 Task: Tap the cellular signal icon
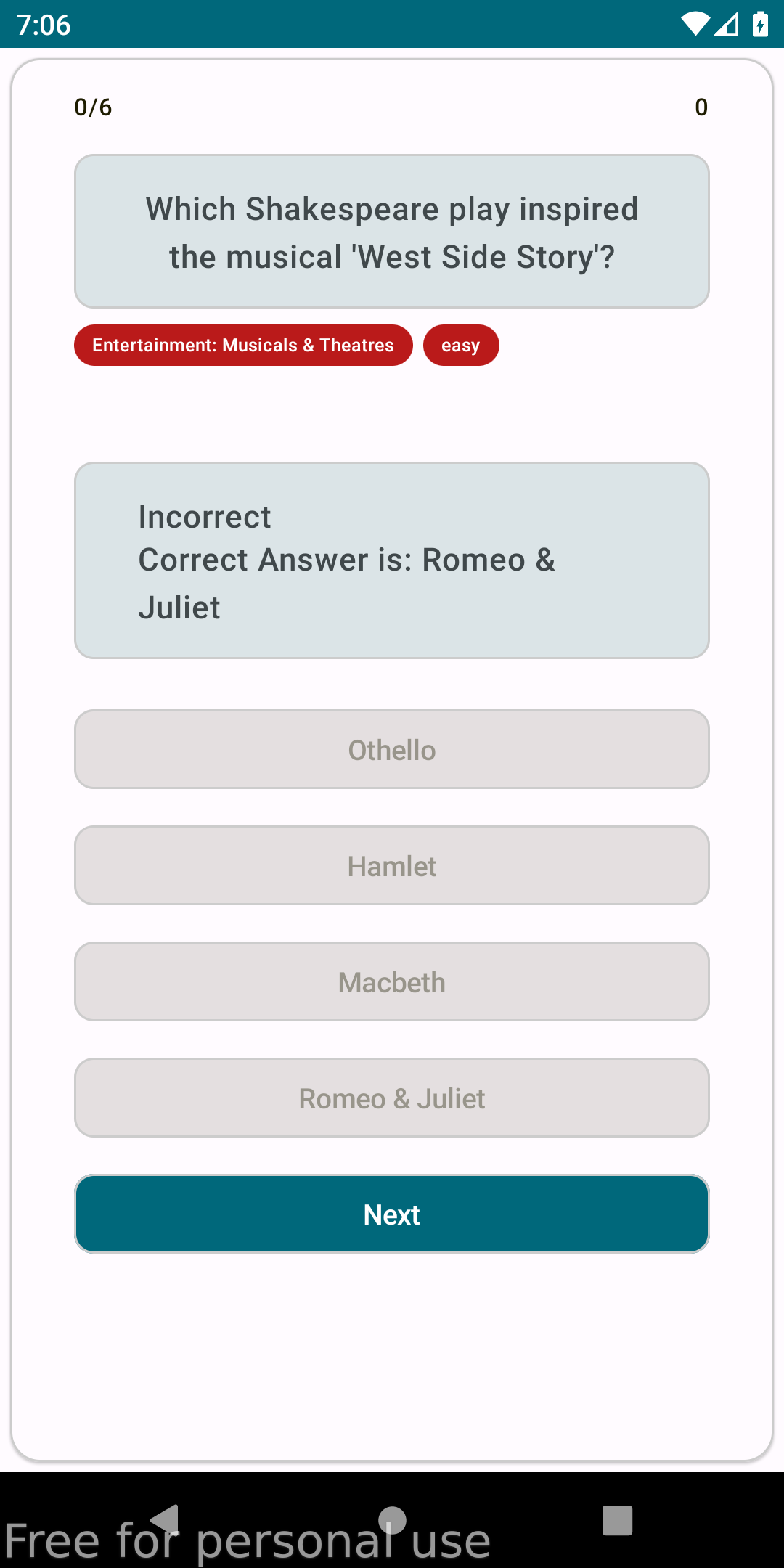coord(727,25)
